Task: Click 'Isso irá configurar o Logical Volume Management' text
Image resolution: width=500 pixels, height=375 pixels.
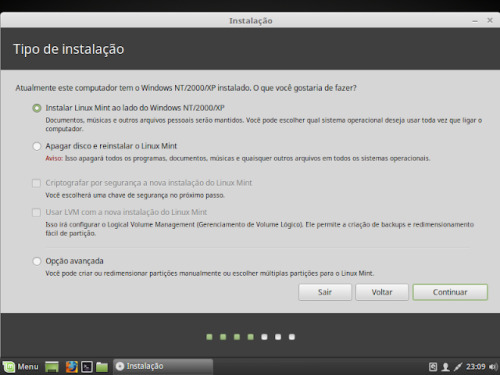Action: [259, 229]
